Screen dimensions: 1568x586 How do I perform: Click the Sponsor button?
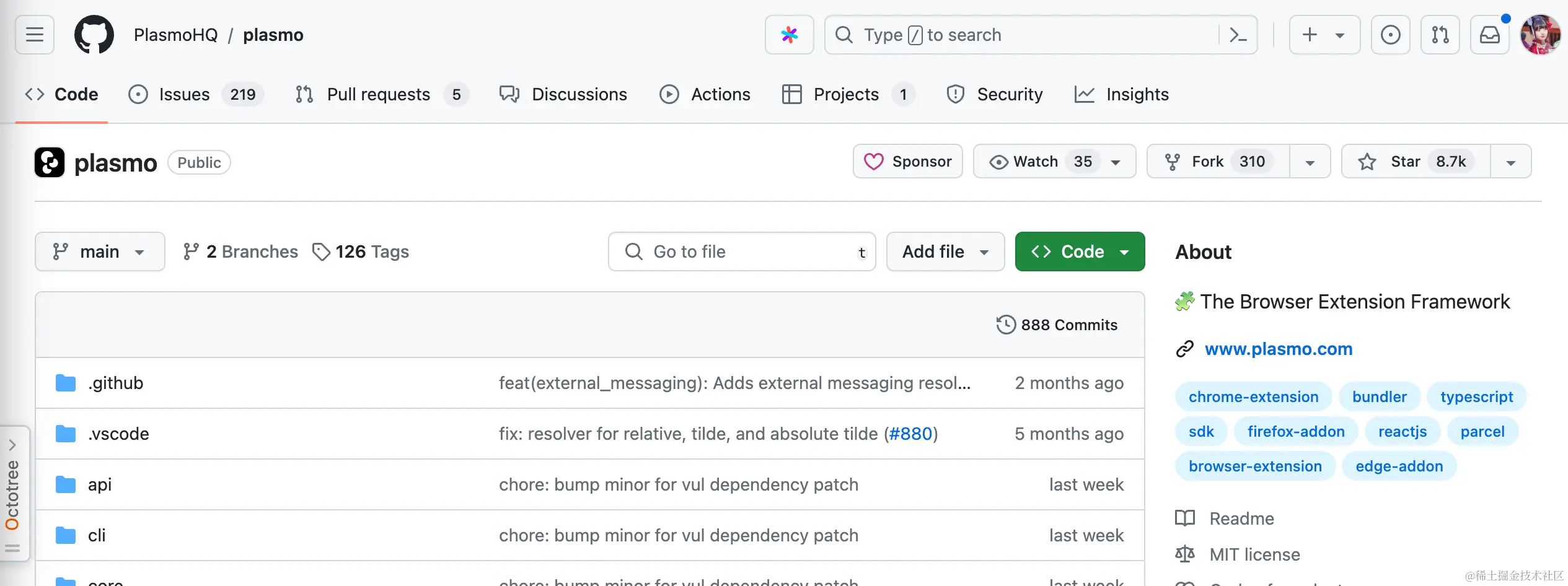point(908,162)
